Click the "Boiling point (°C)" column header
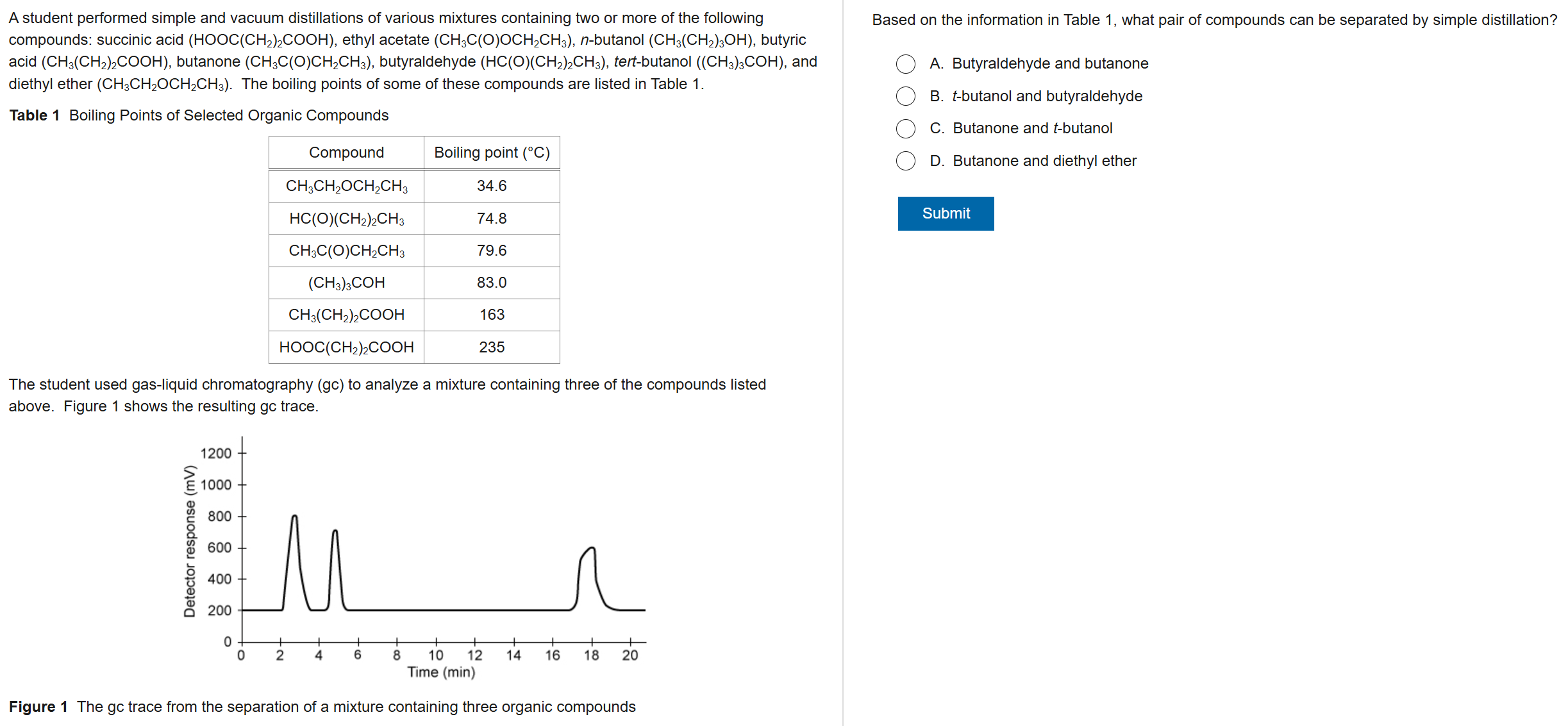The width and height of the screenshot is (1568, 726). [492, 153]
